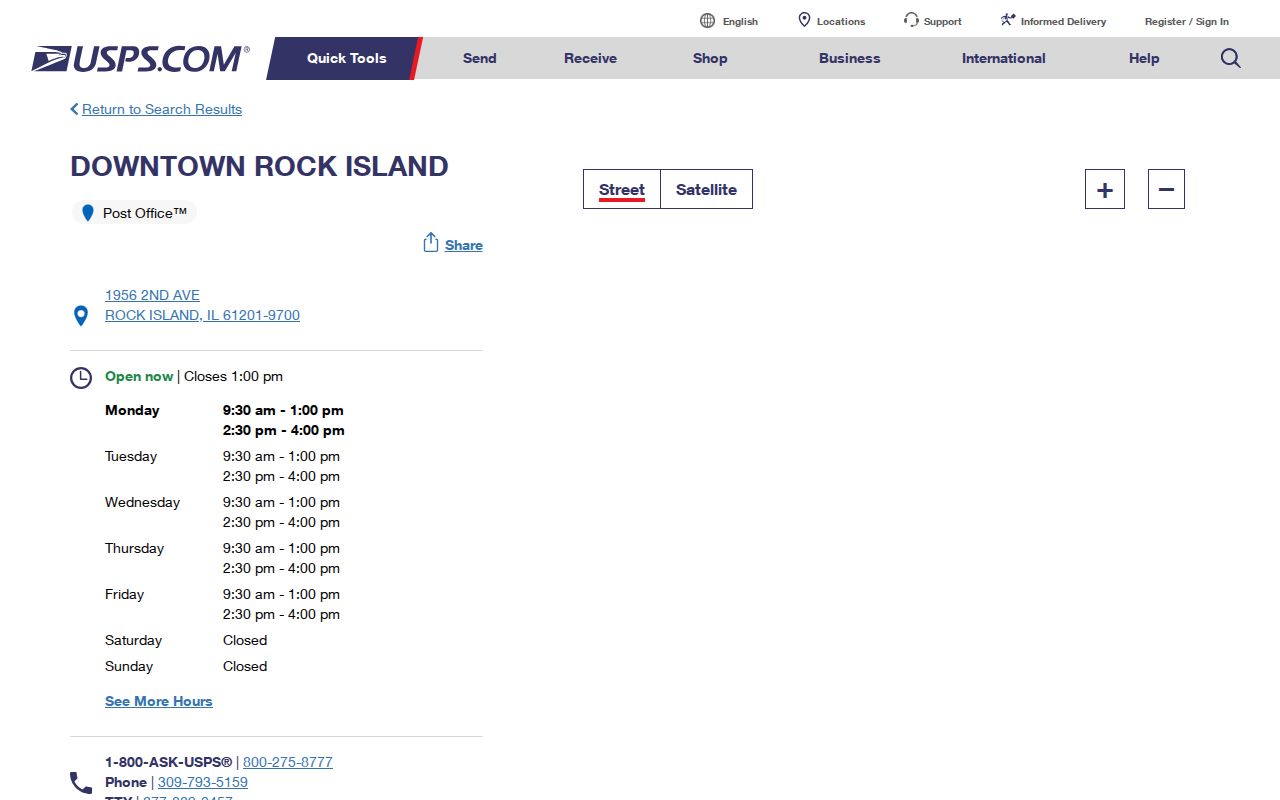The height and width of the screenshot is (800, 1280).
Task: Click ROCK ISLAND, IL 61201-9700 link
Action: coord(202,315)
